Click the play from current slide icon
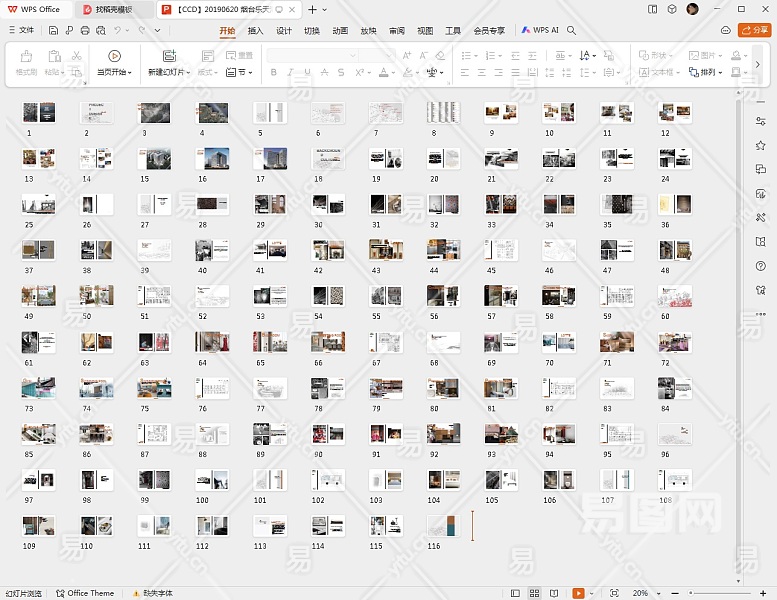Image resolution: width=777 pixels, height=600 pixels. (114, 56)
